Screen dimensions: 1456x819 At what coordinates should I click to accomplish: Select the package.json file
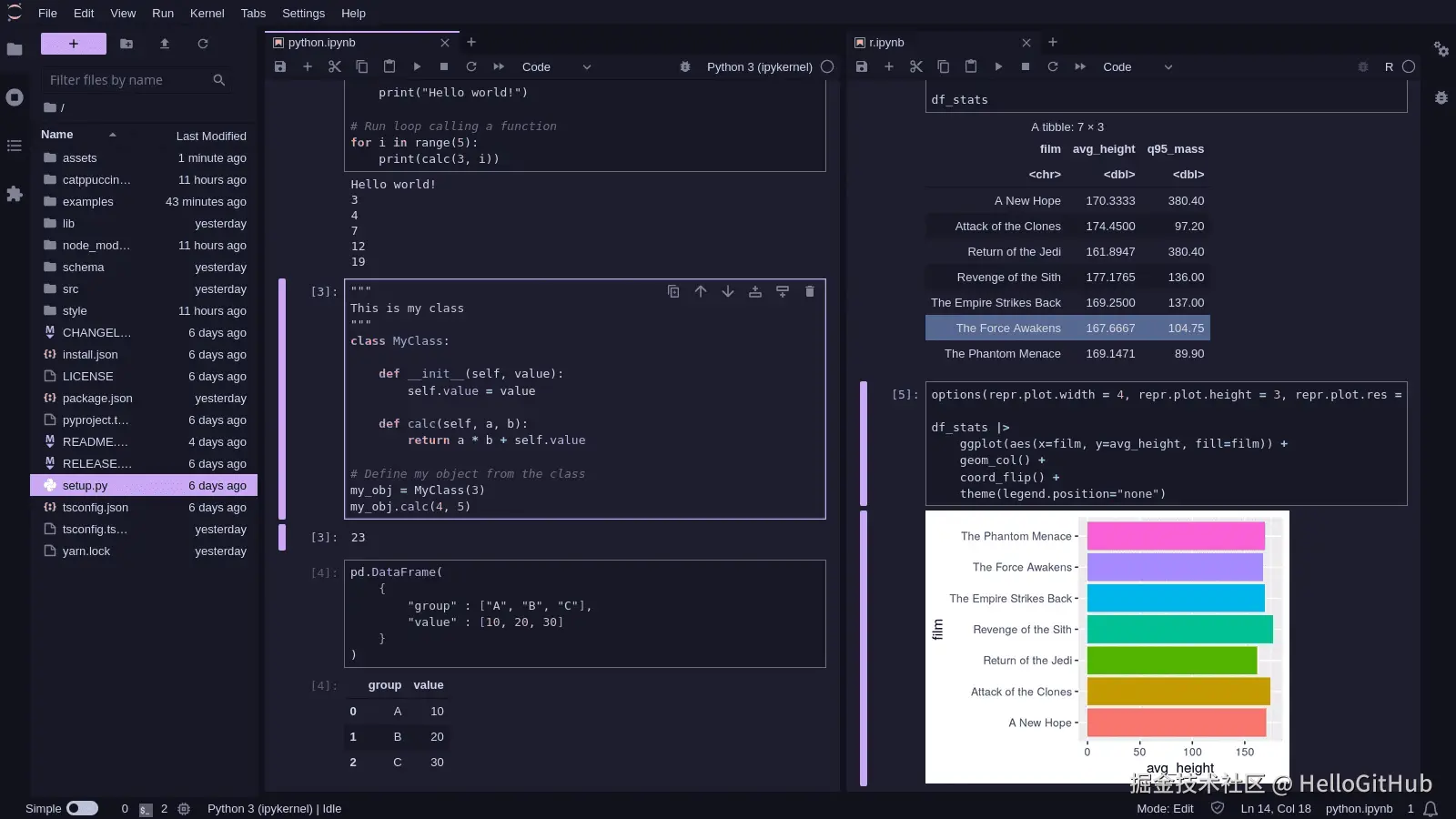pos(144,399)
